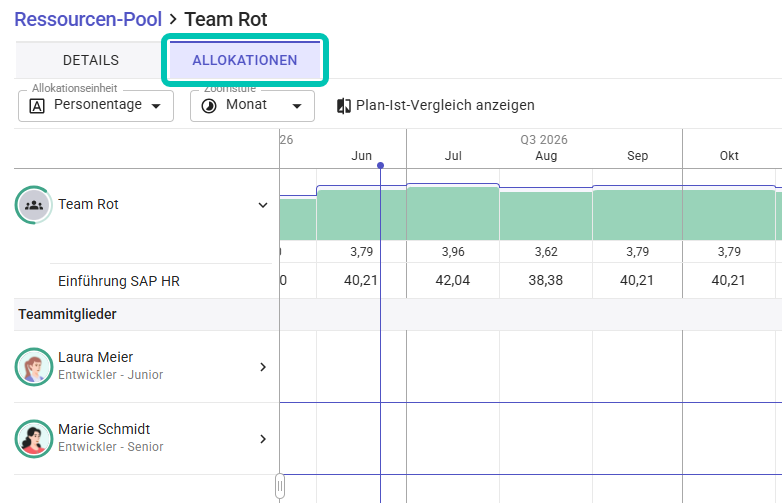Click the Jun month header

click(x=362, y=156)
